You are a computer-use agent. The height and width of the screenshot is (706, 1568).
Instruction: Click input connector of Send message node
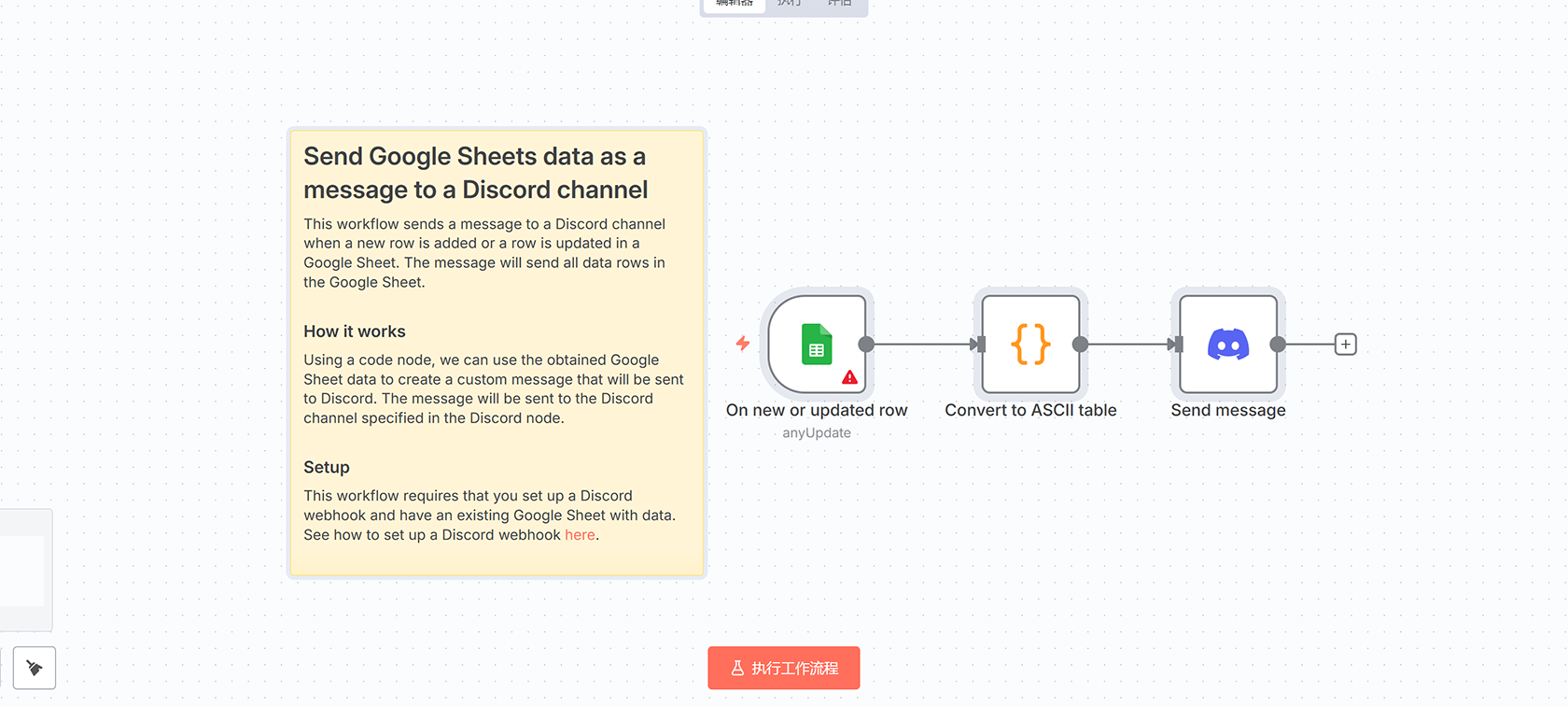(x=1177, y=345)
